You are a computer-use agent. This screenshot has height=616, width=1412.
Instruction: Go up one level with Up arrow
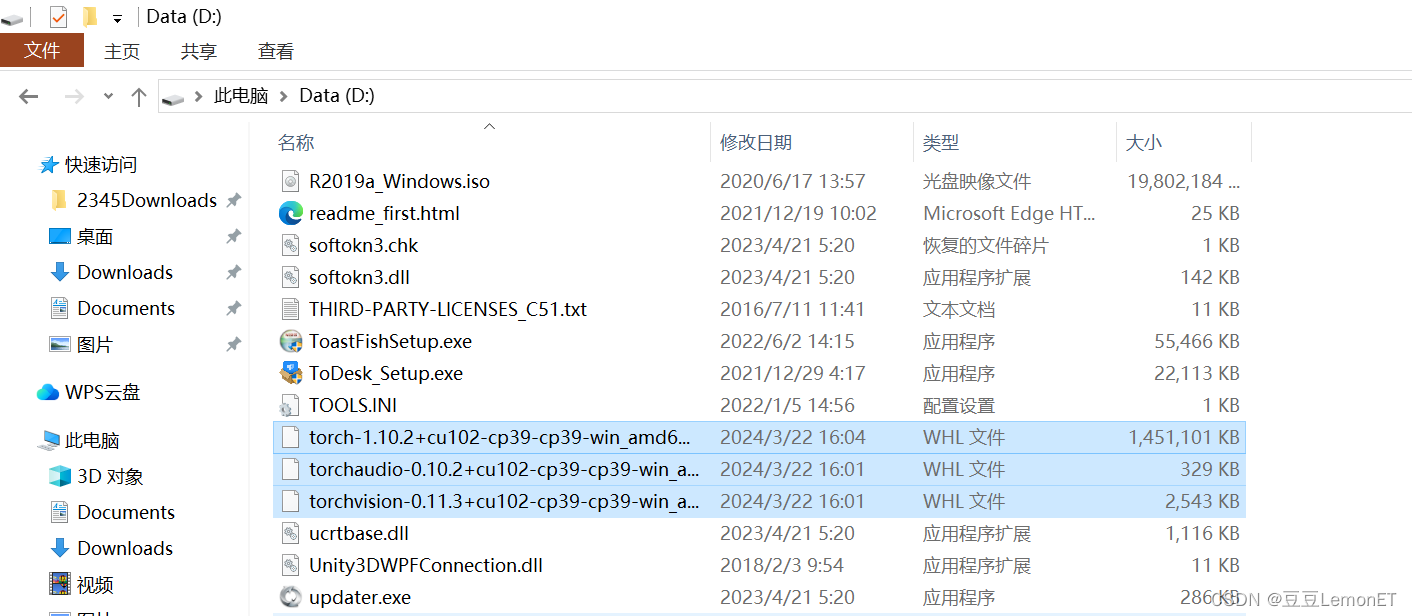pyautogui.click(x=139, y=96)
